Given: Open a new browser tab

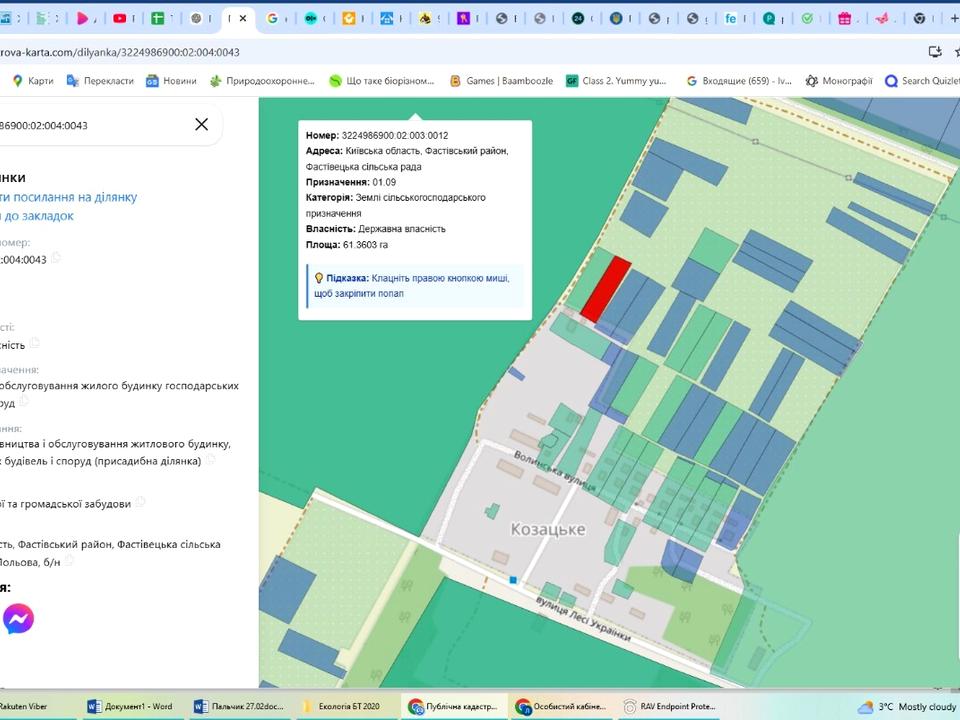Looking at the screenshot, I should pos(951,18).
